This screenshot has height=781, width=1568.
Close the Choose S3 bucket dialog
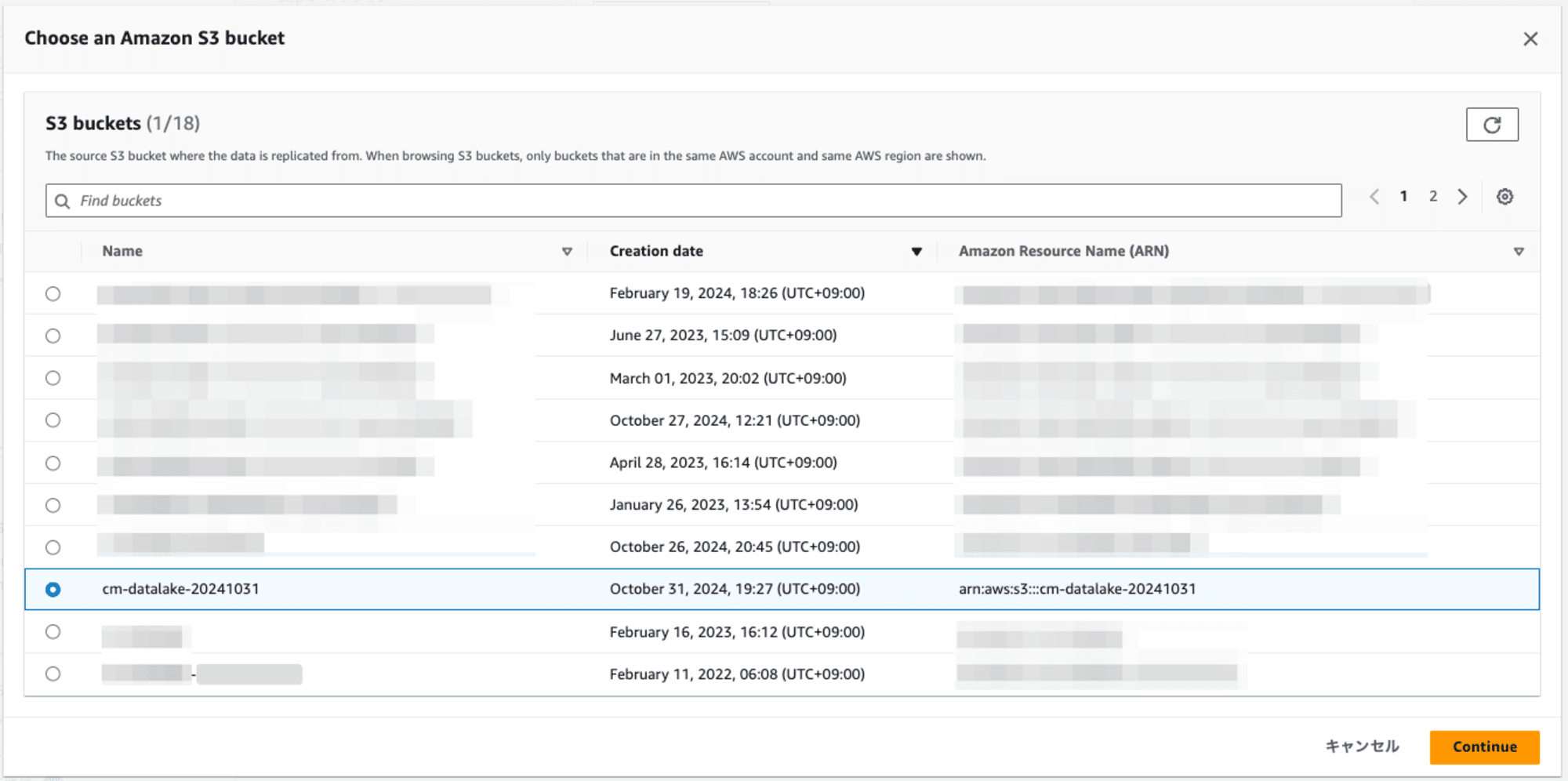(x=1530, y=38)
